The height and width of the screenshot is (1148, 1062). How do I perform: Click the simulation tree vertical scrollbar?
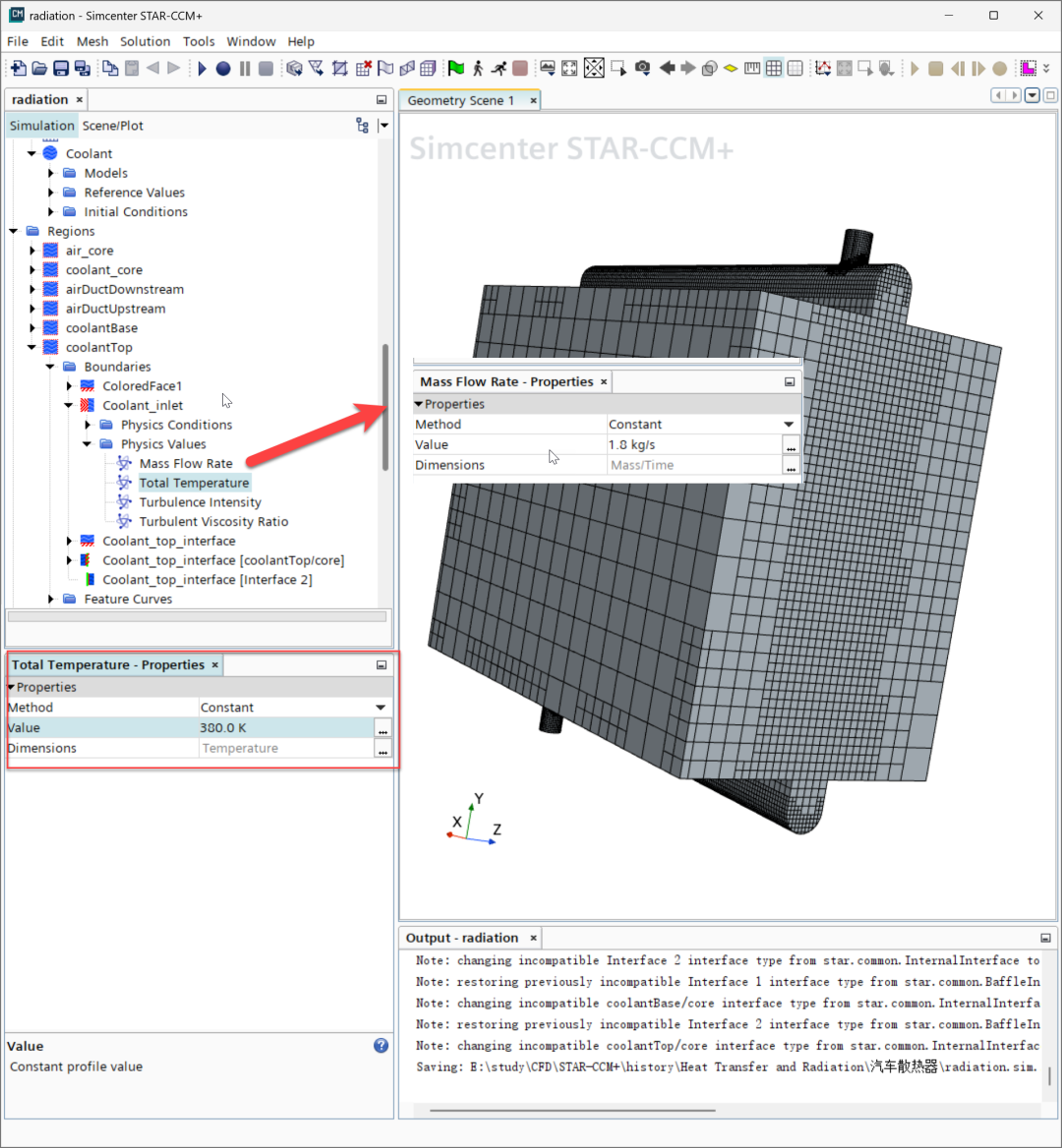(x=385, y=407)
